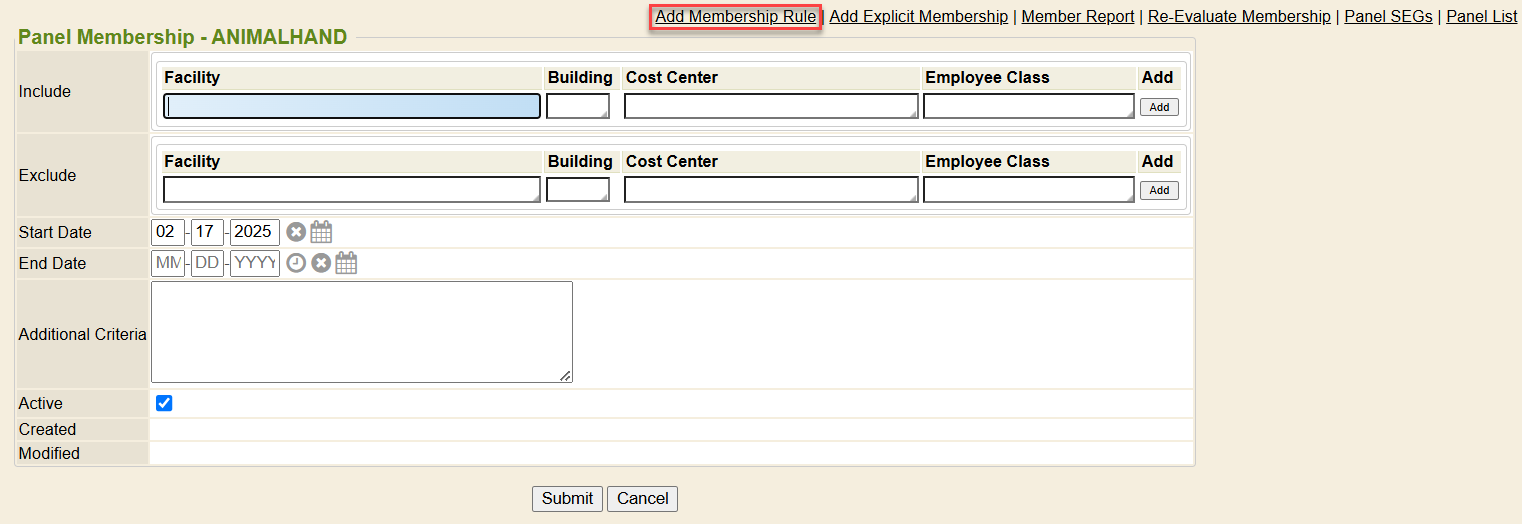Open the Add Membership Rule link

tap(735, 16)
